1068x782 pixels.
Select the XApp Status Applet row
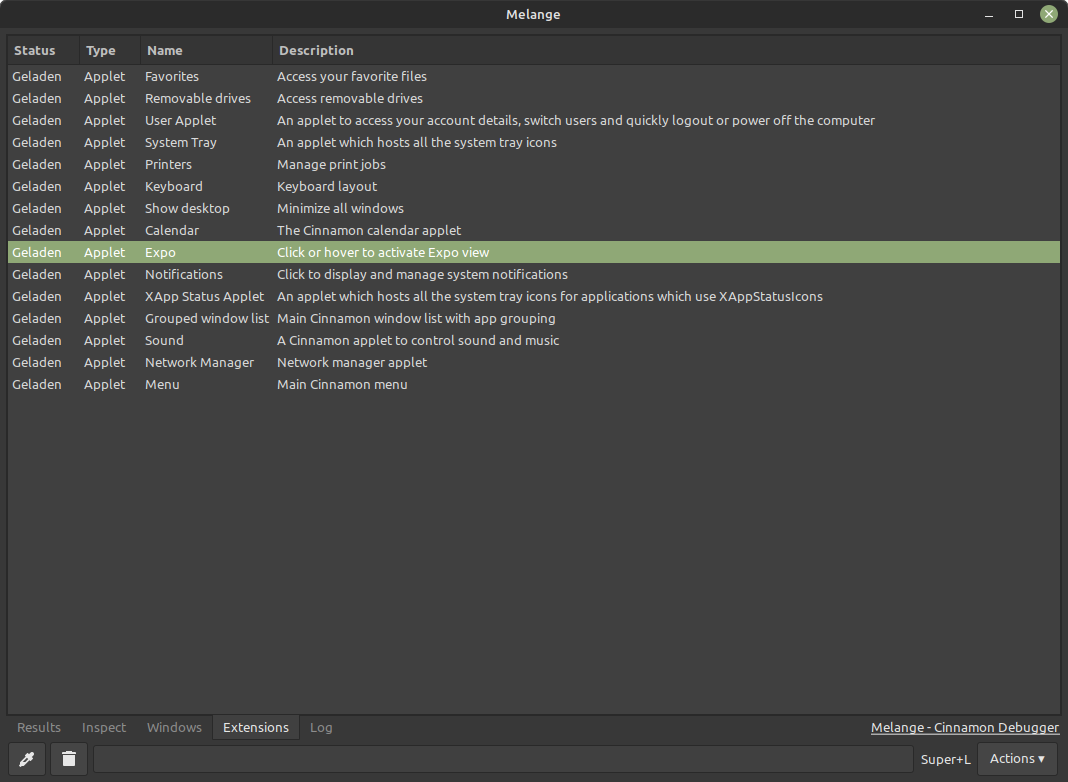point(534,296)
